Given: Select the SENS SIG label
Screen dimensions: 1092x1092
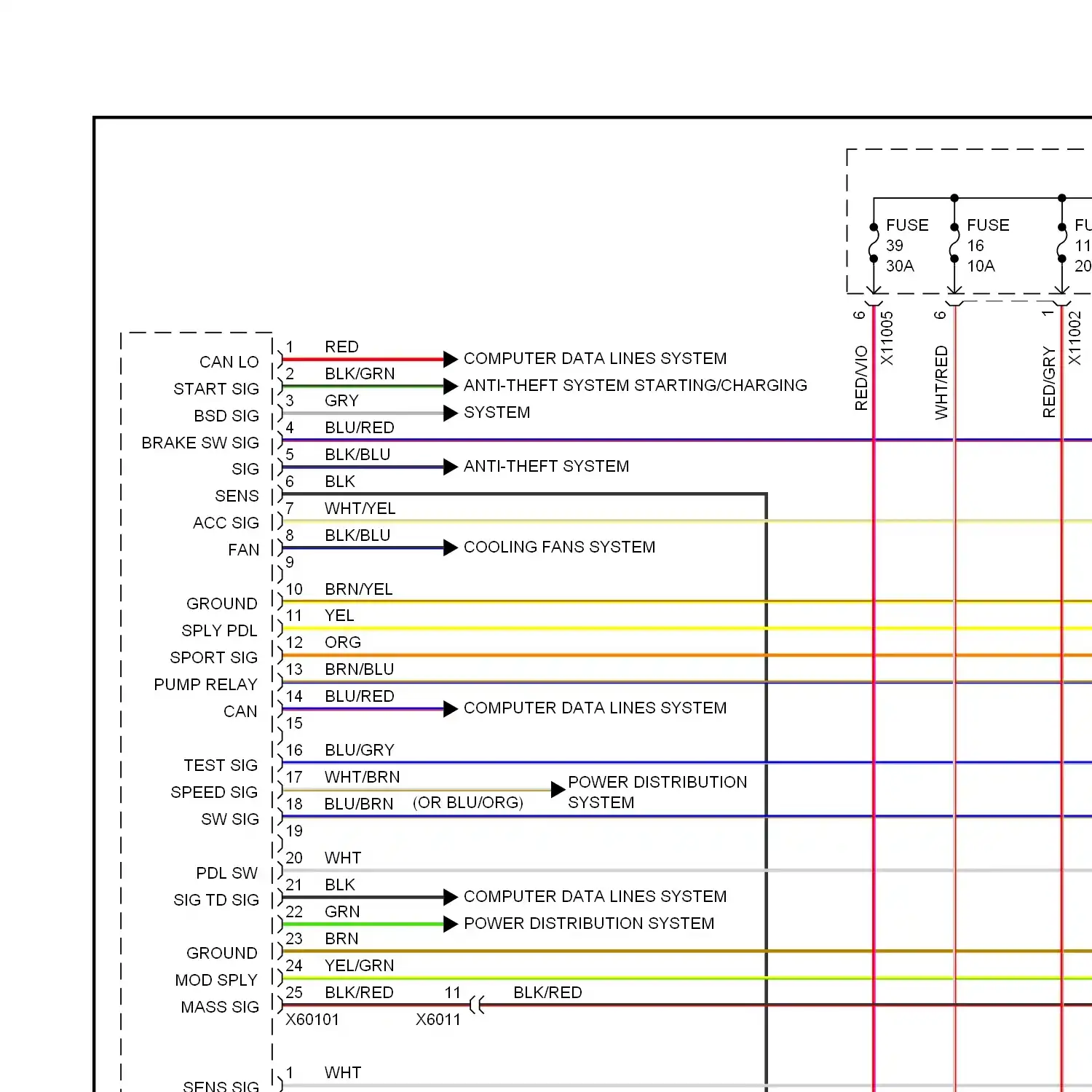Looking at the screenshot, I should (221, 1086).
